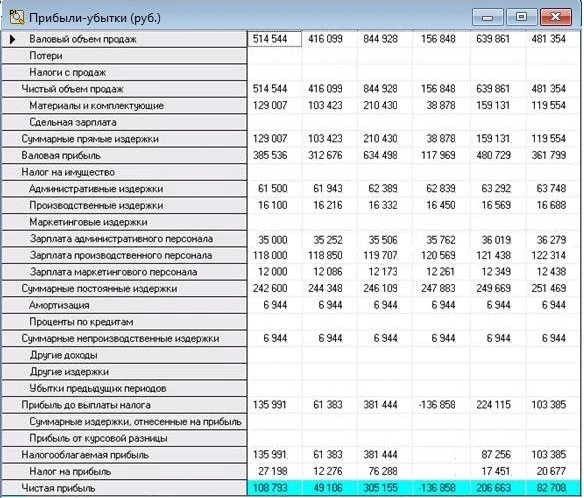Select the Амортизация row header
This screenshot has height=498, width=584.
[124, 305]
